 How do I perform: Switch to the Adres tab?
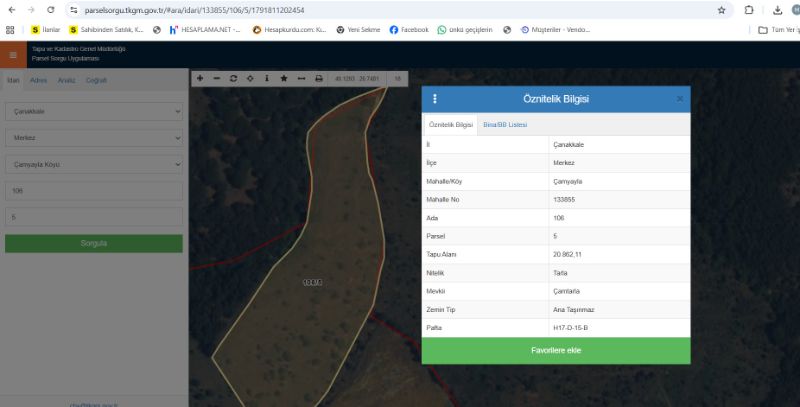coord(38,80)
